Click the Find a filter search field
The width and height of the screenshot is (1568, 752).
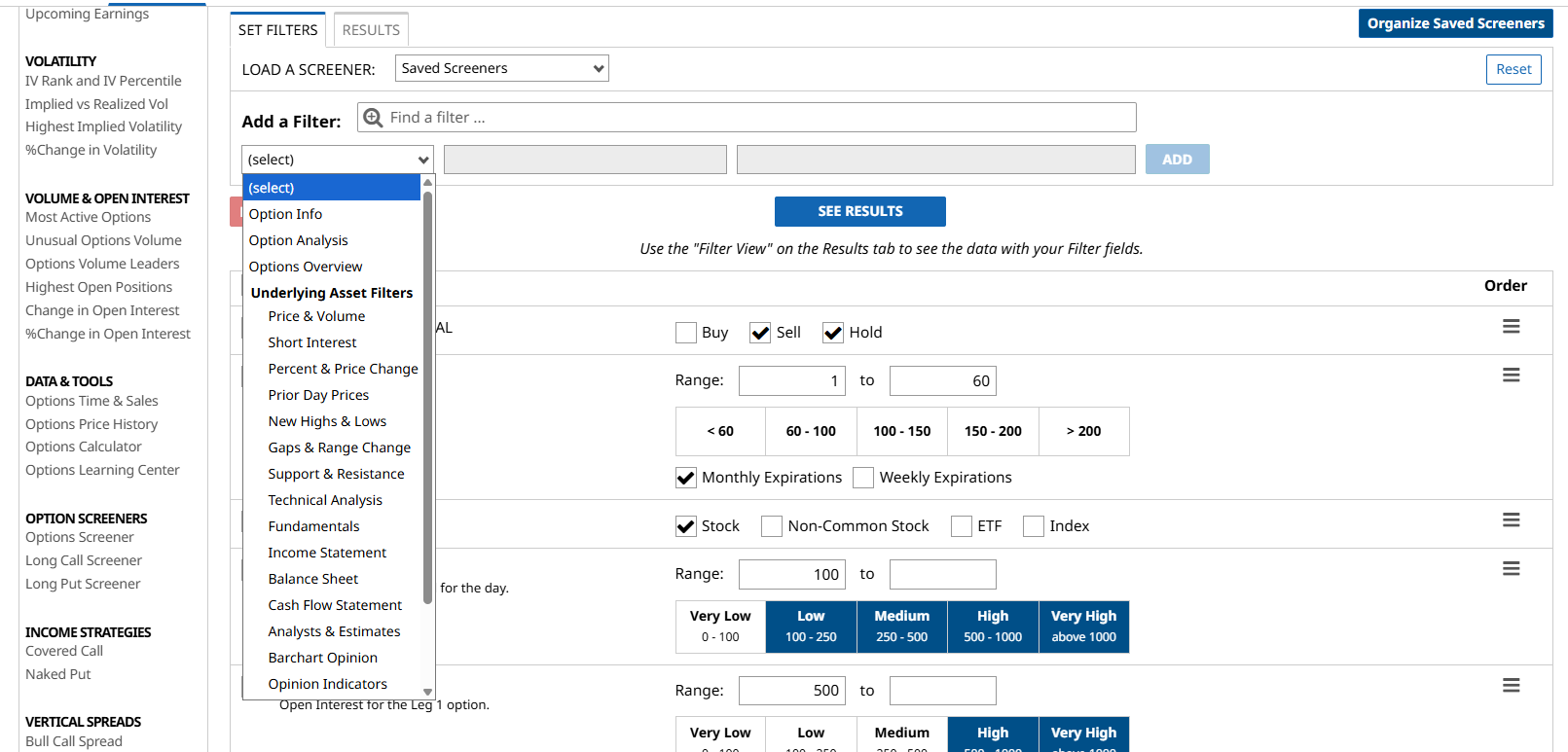click(759, 118)
